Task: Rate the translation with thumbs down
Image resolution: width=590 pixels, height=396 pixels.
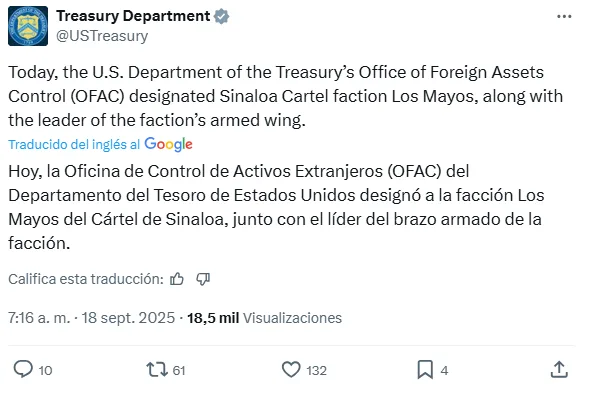Action: coord(203,279)
